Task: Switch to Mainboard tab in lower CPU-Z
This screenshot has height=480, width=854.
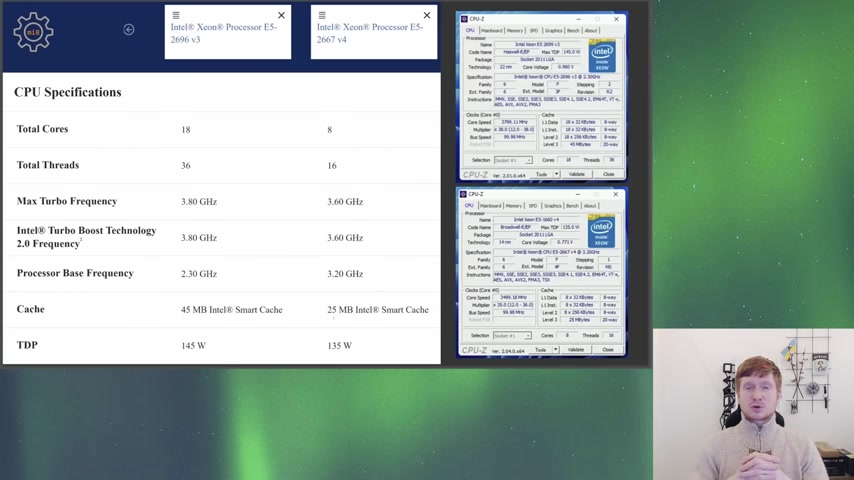Action: (490, 206)
